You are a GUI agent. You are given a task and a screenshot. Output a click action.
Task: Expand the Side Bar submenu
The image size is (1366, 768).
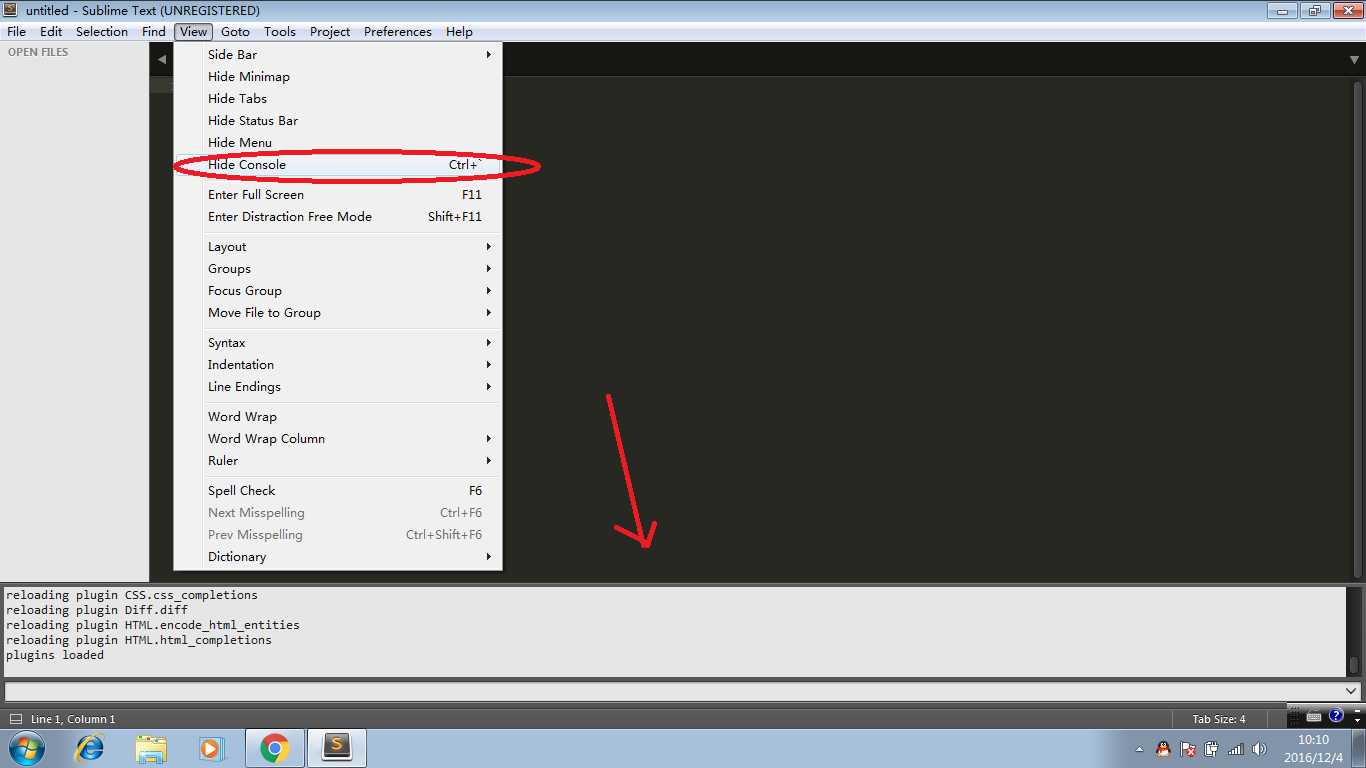[x=338, y=54]
